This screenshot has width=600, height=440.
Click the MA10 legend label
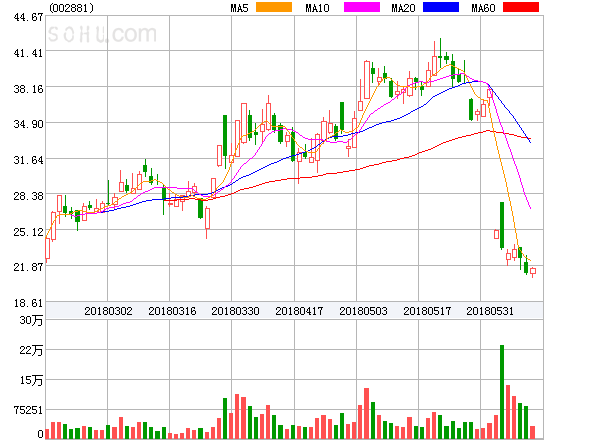pos(317,8)
